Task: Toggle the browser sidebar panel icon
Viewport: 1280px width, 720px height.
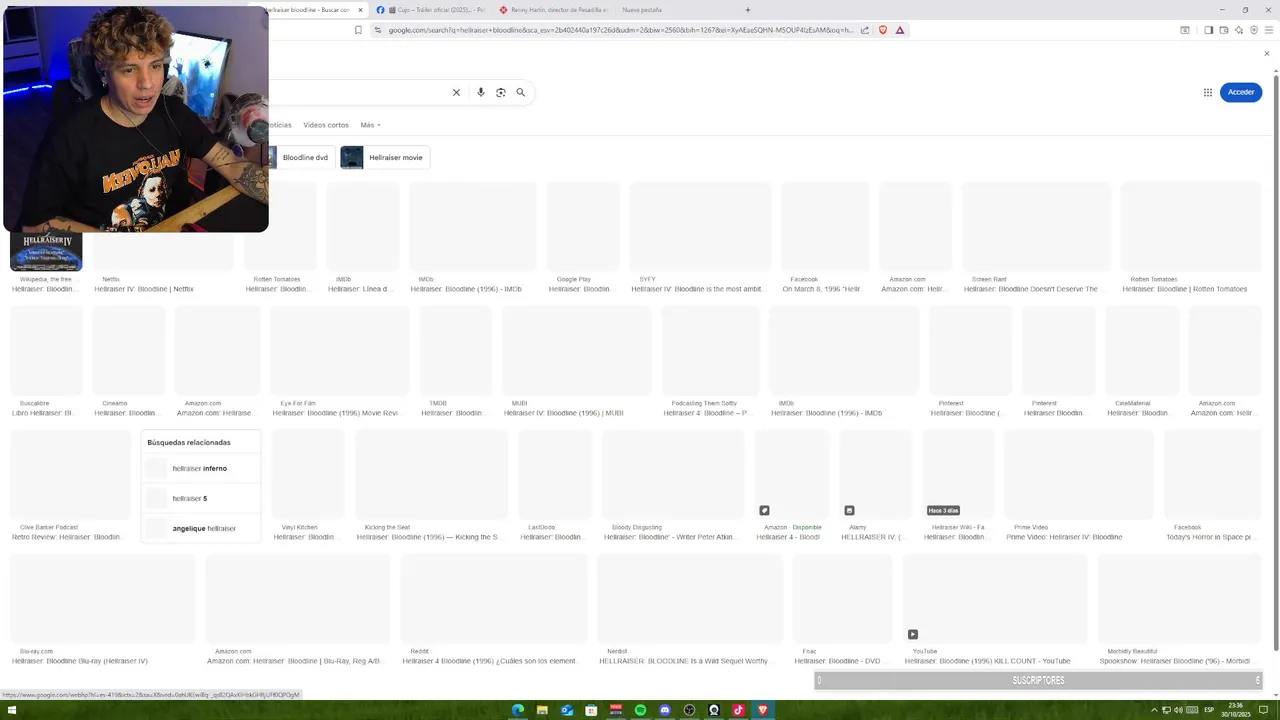Action: (x=1208, y=30)
